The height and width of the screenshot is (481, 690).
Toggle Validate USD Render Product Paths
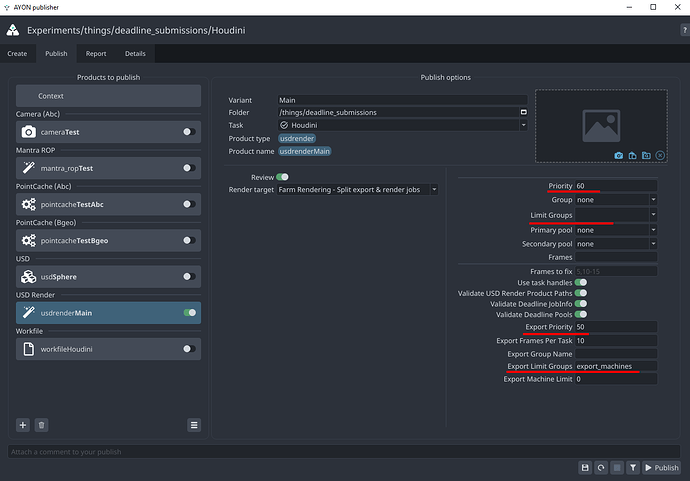[581, 293]
